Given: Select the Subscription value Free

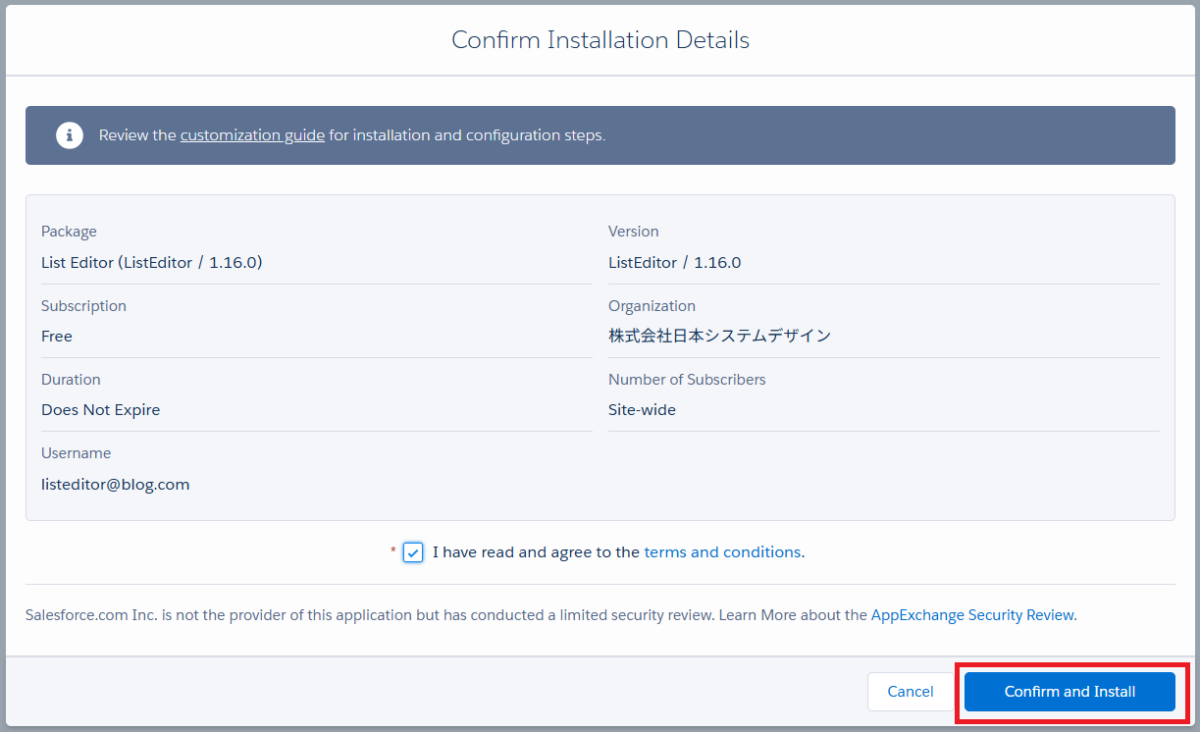Looking at the screenshot, I should [57, 336].
